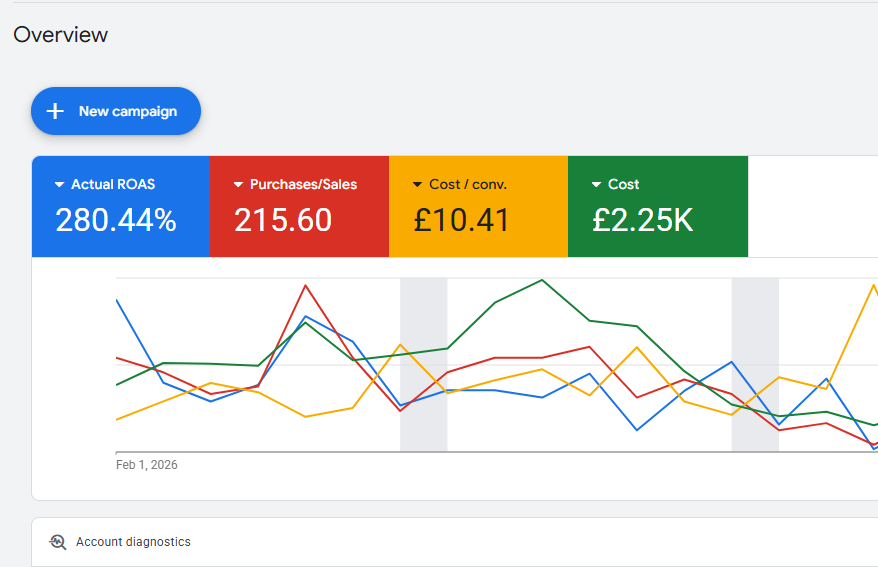This screenshot has width=878, height=567.
Task: Click the Feb 1, 2026 axis label
Action: [147, 465]
